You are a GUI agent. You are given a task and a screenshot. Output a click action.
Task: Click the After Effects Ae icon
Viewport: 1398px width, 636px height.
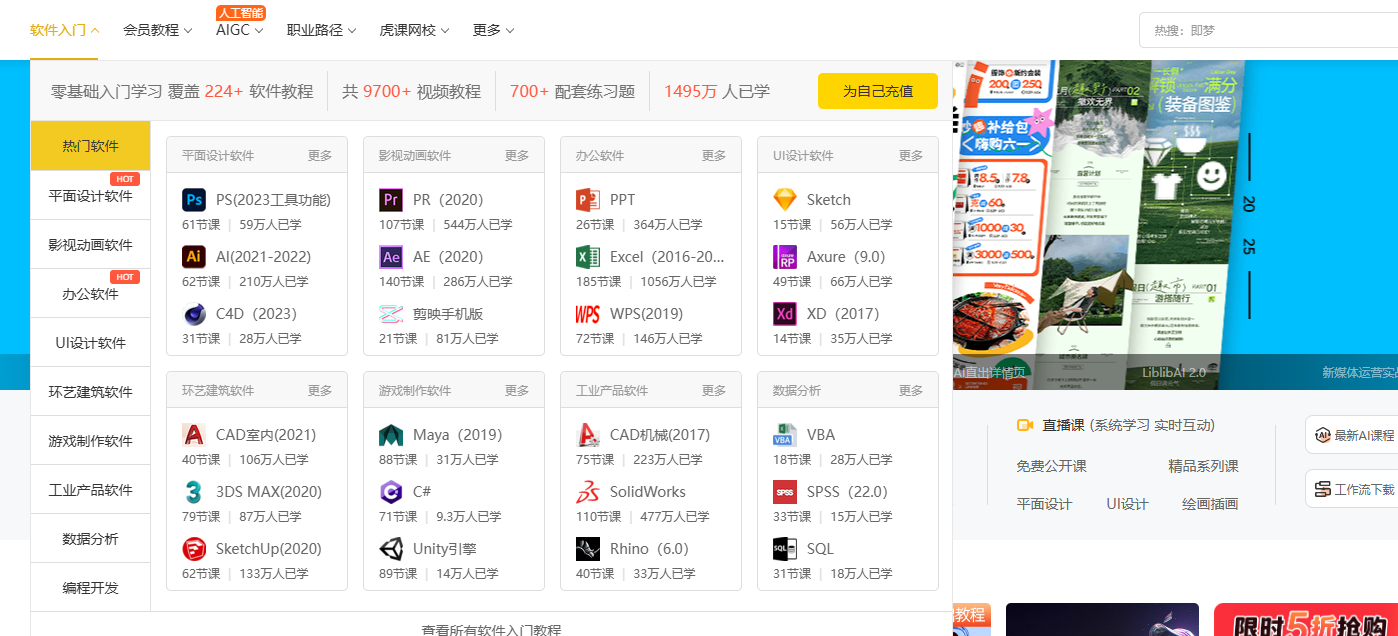click(391, 257)
